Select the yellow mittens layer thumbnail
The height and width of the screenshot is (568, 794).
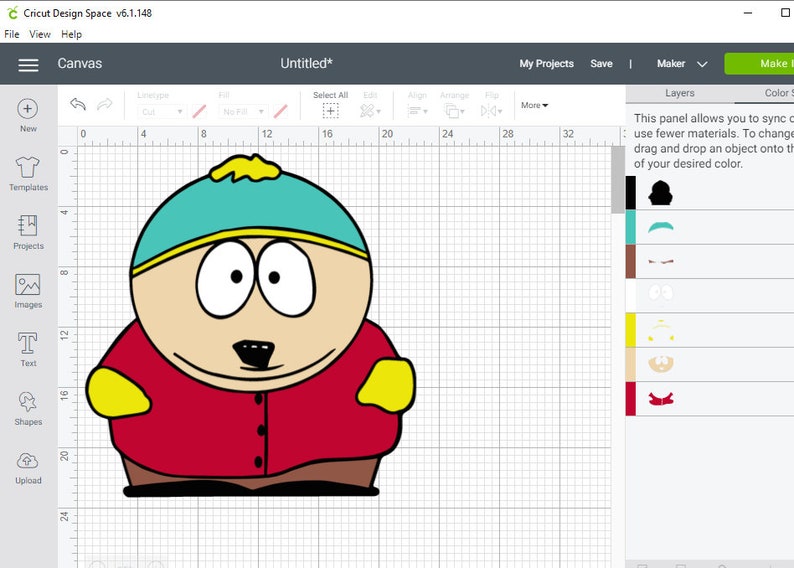coord(661,331)
